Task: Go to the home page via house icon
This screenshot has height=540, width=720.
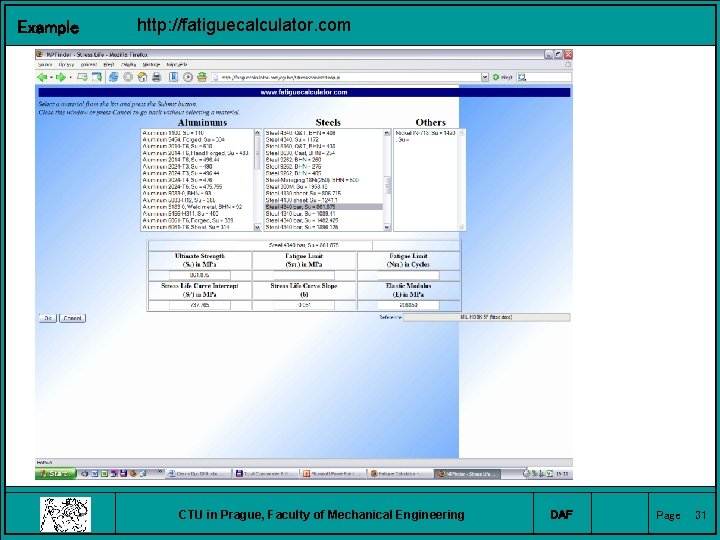Action: (x=142, y=77)
